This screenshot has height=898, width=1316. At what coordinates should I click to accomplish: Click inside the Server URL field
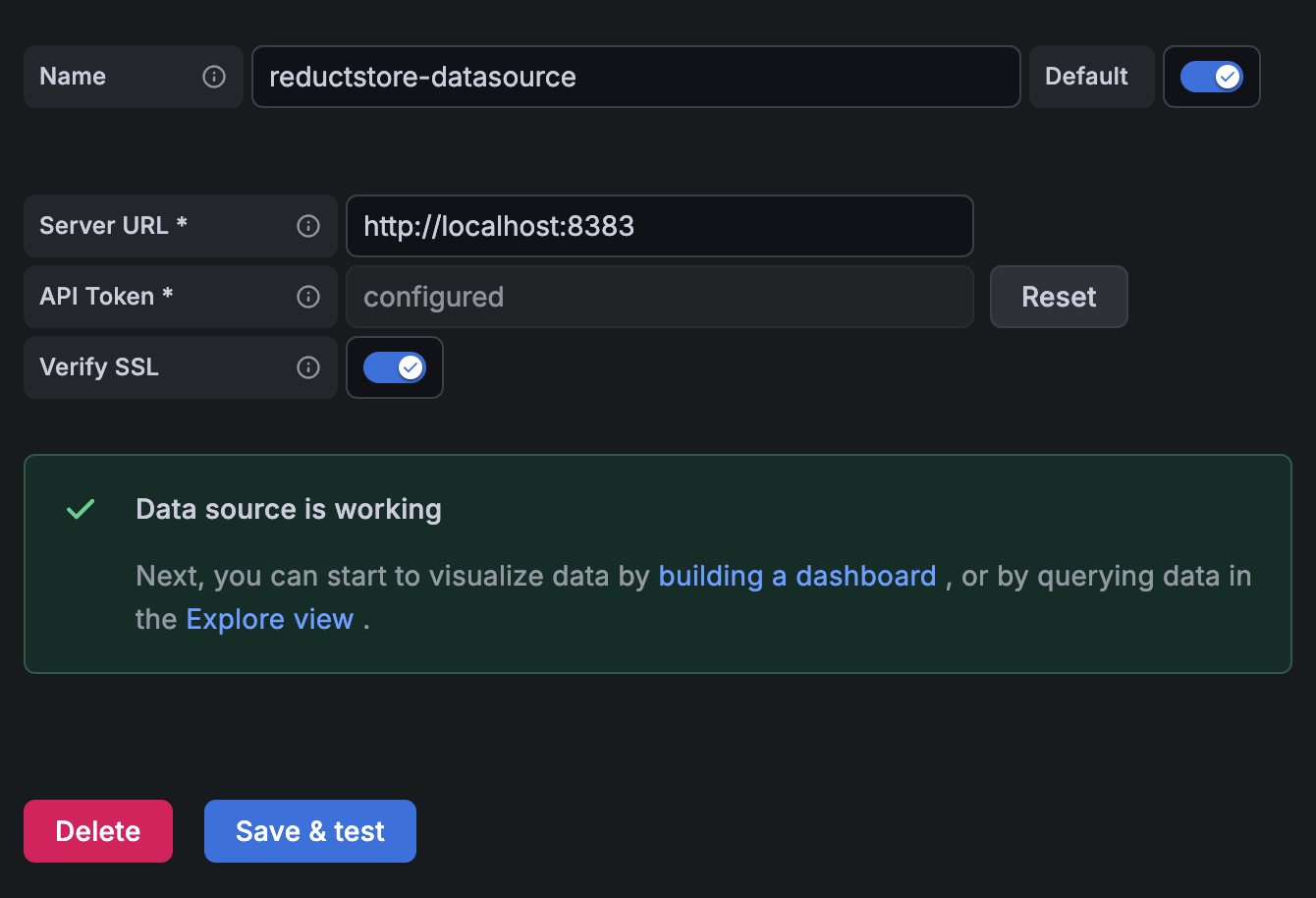[660, 225]
